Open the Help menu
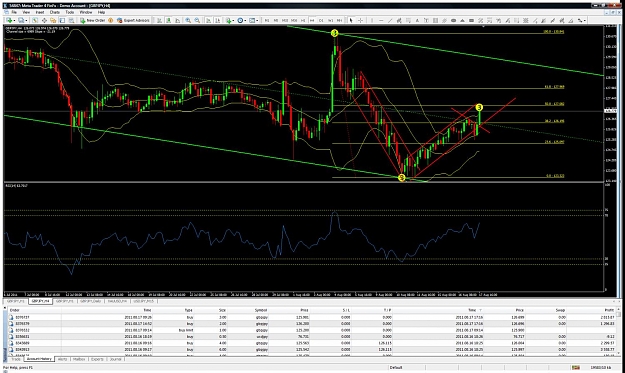Image resolution: width=625 pixels, height=373 pixels. point(101,12)
